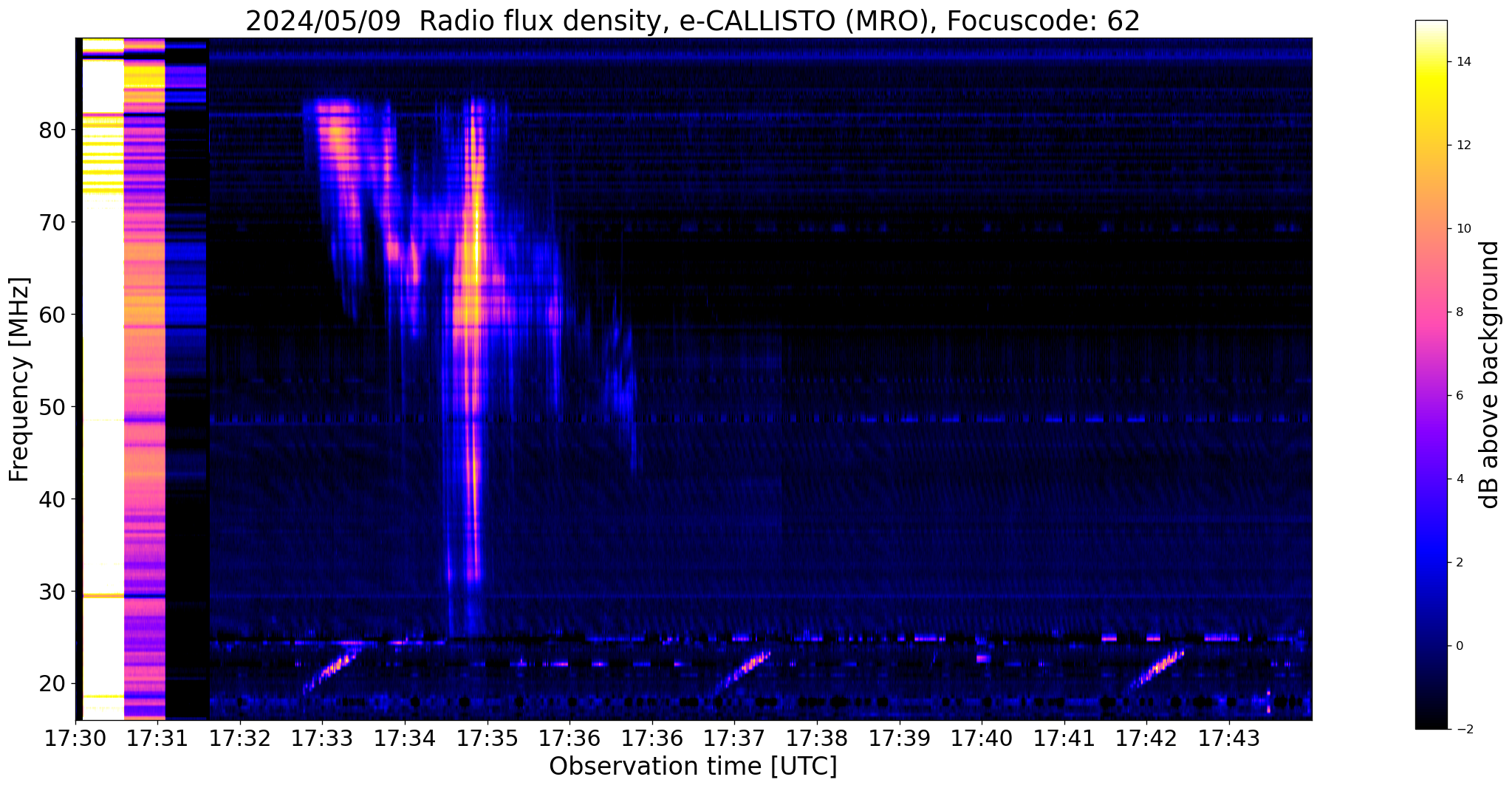Click the 'dB above background' colorbar label
Screen dimensions: 1512x788
(1490, 374)
